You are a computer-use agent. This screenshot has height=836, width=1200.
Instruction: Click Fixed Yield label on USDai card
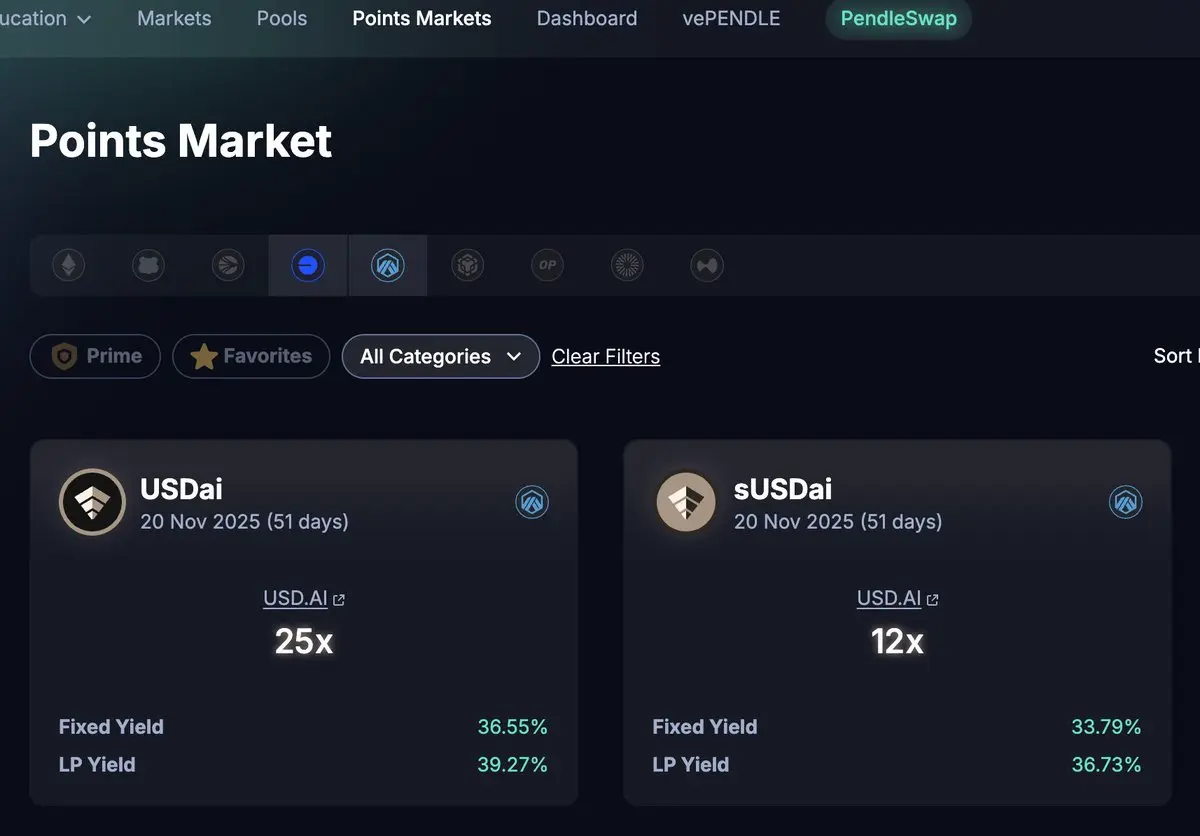[x=111, y=727]
